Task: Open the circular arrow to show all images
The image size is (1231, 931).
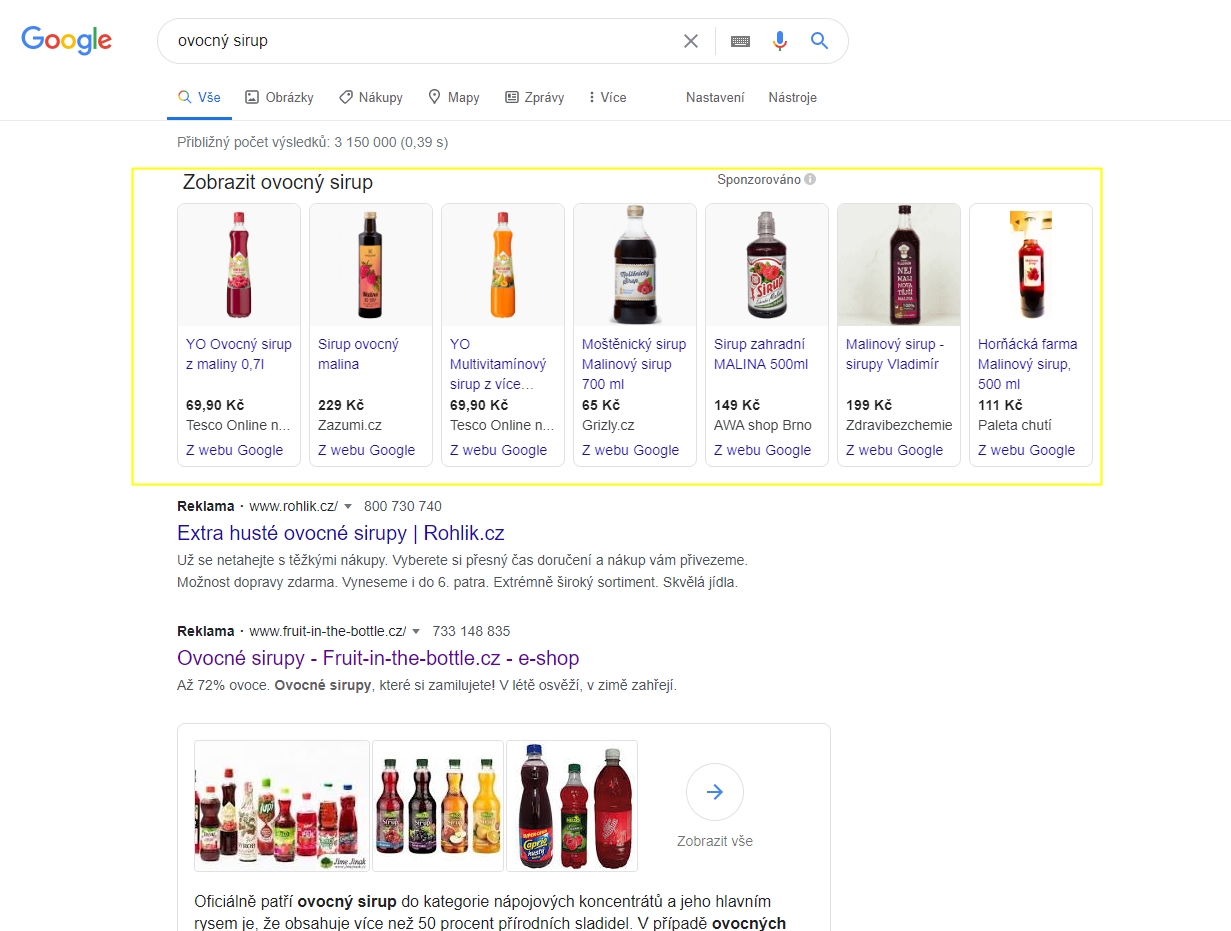Action: click(715, 792)
